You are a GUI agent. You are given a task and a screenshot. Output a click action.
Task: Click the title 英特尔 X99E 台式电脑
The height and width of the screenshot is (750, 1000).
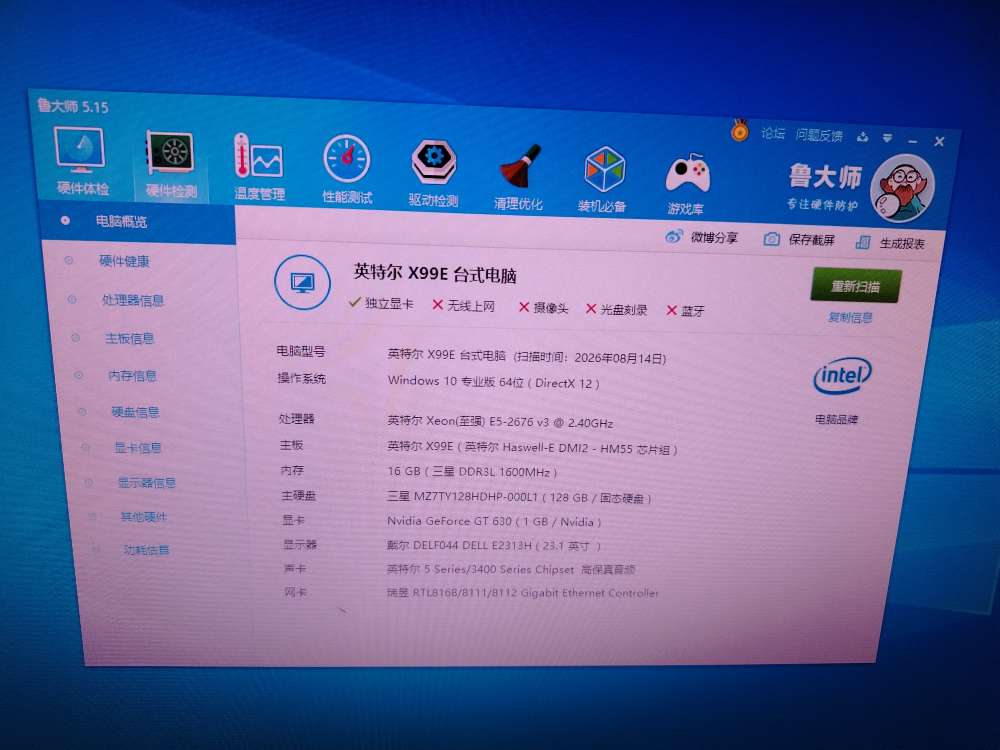coord(435,274)
